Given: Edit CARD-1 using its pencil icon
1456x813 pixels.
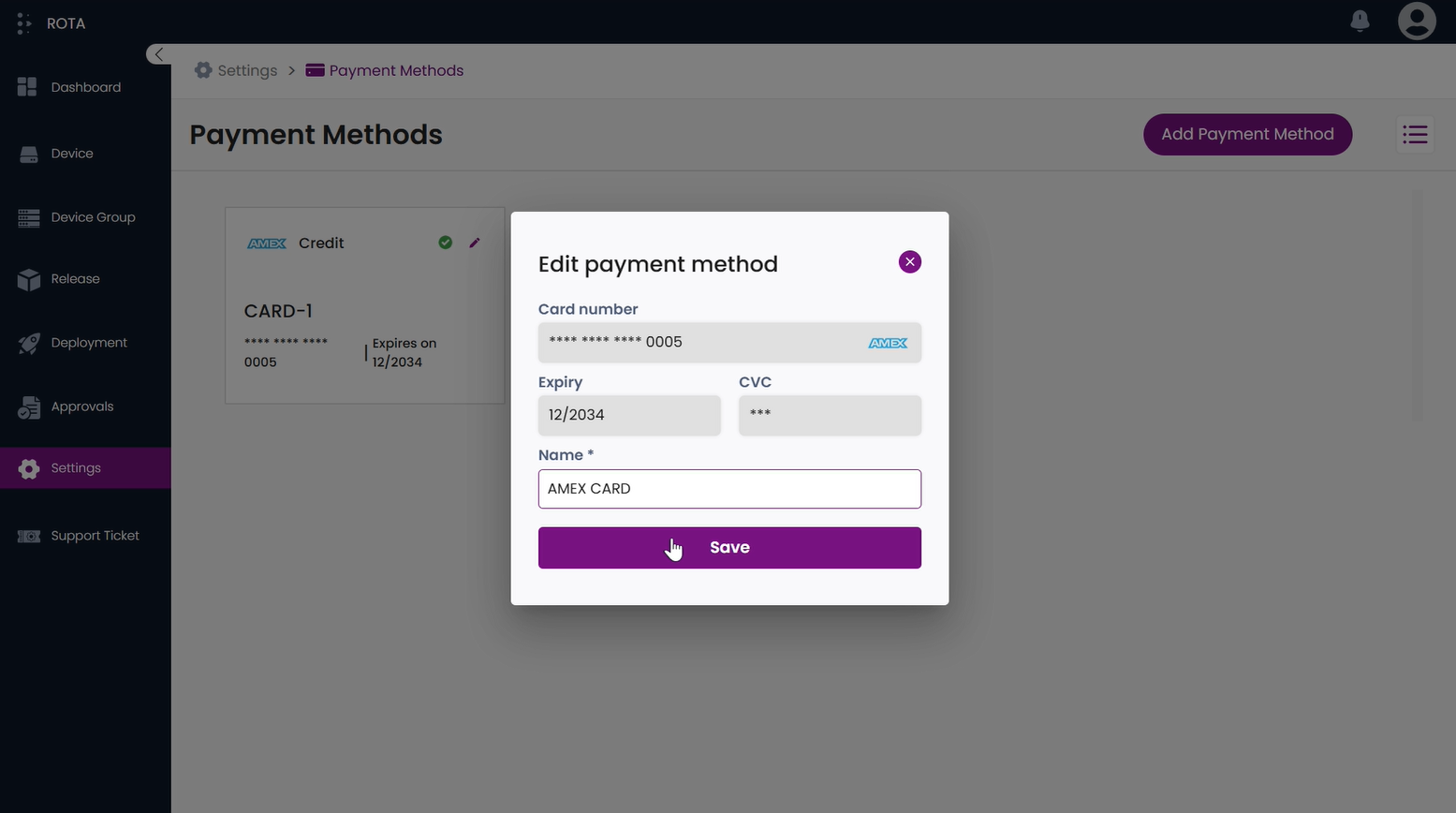Looking at the screenshot, I should [x=475, y=243].
